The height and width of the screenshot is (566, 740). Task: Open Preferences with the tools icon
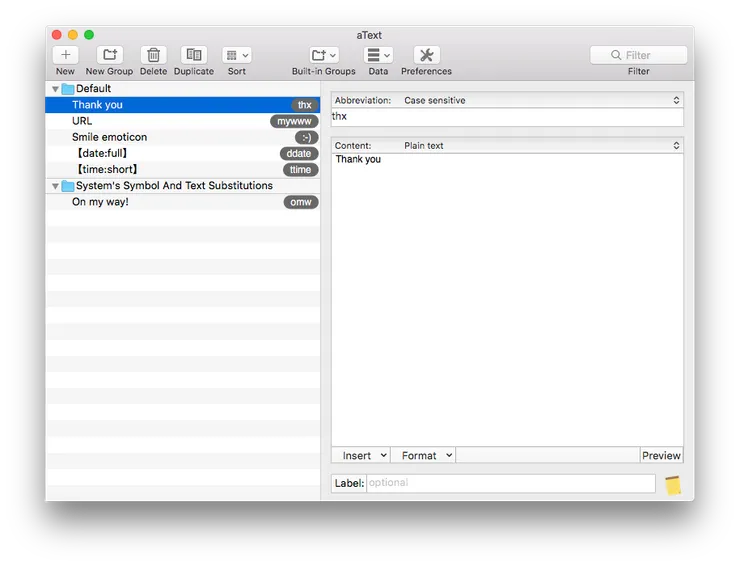[426, 55]
